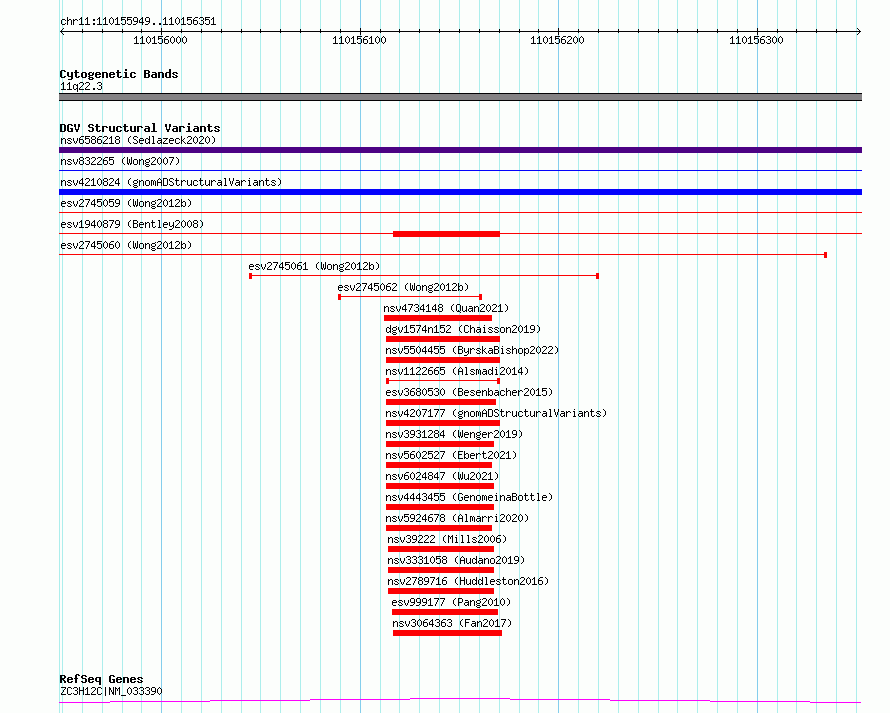
Task: Select nsv4443455 (GenomeinaBottle) variant
Action: click(469, 497)
